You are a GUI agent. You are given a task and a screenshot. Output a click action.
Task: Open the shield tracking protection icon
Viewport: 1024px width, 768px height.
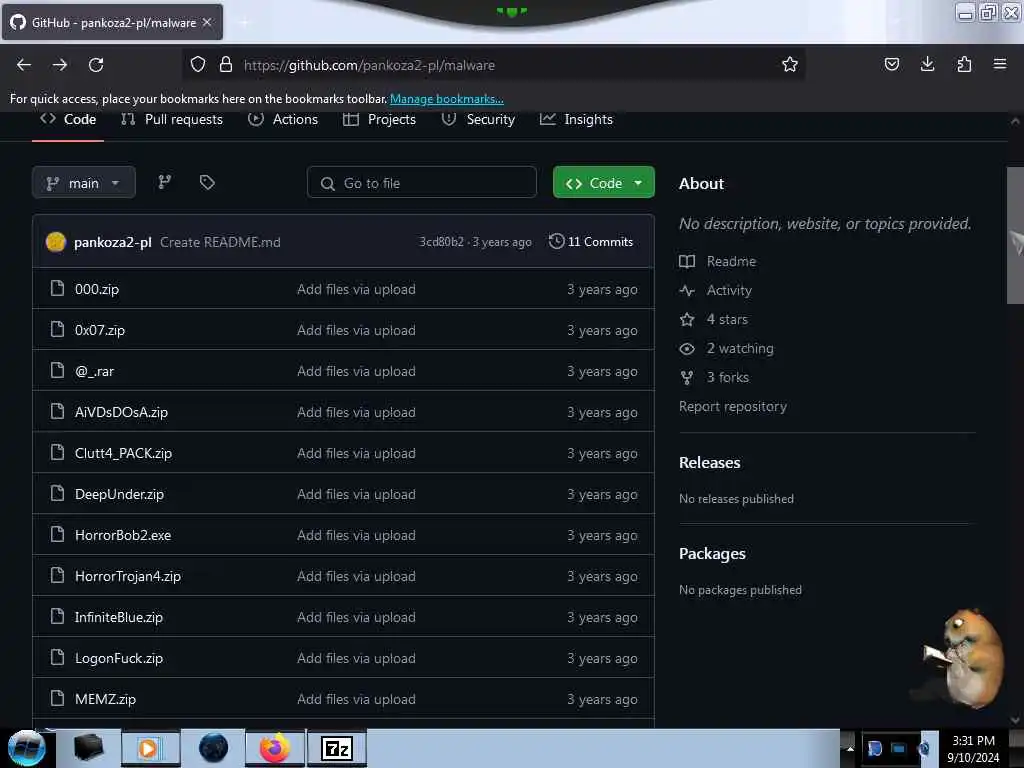[198, 64]
